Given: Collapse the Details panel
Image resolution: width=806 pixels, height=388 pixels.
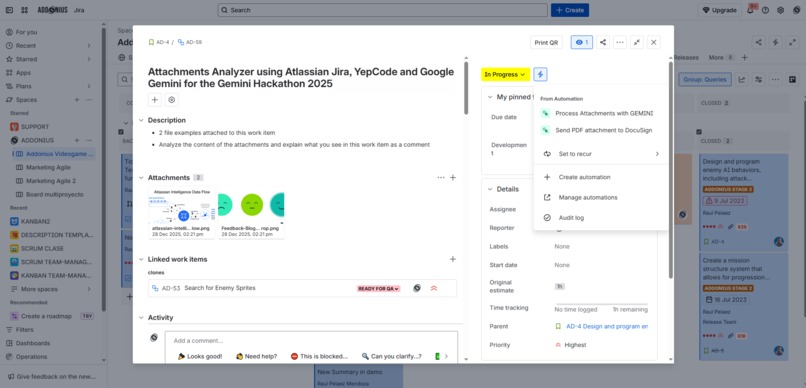Looking at the screenshot, I should coord(490,189).
